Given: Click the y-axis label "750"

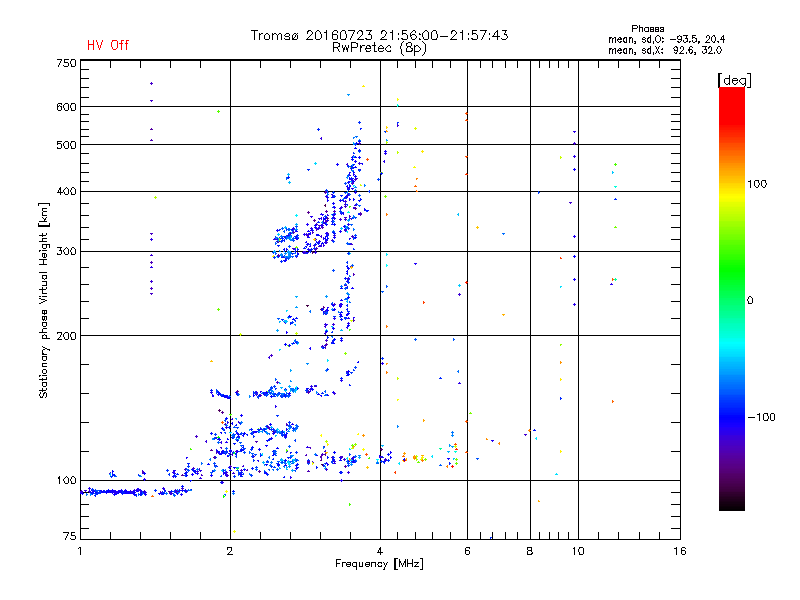Looking at the screenshot, I should pyautogui.click(x=66, y=63).
